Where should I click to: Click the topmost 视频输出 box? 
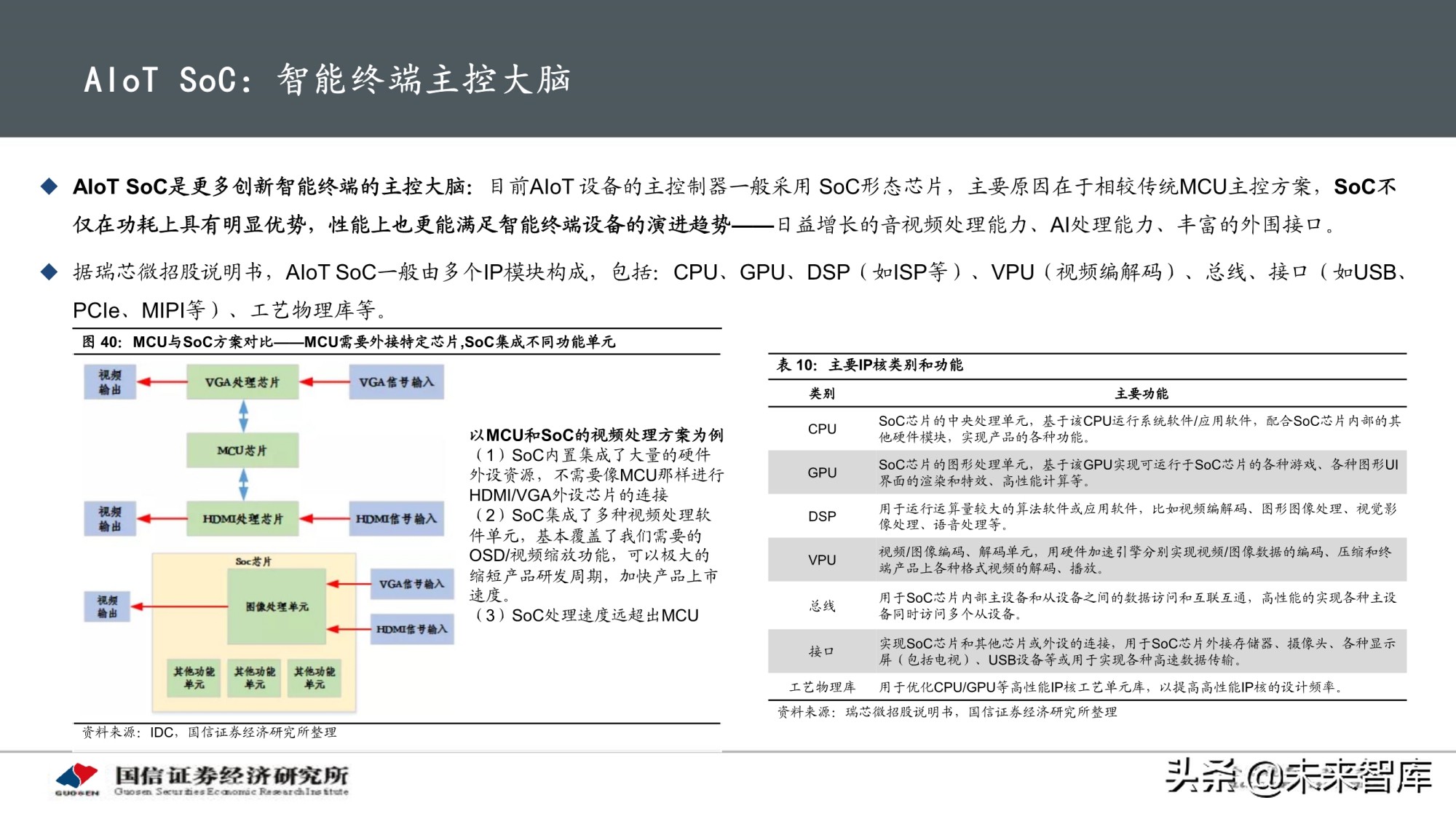109,381
